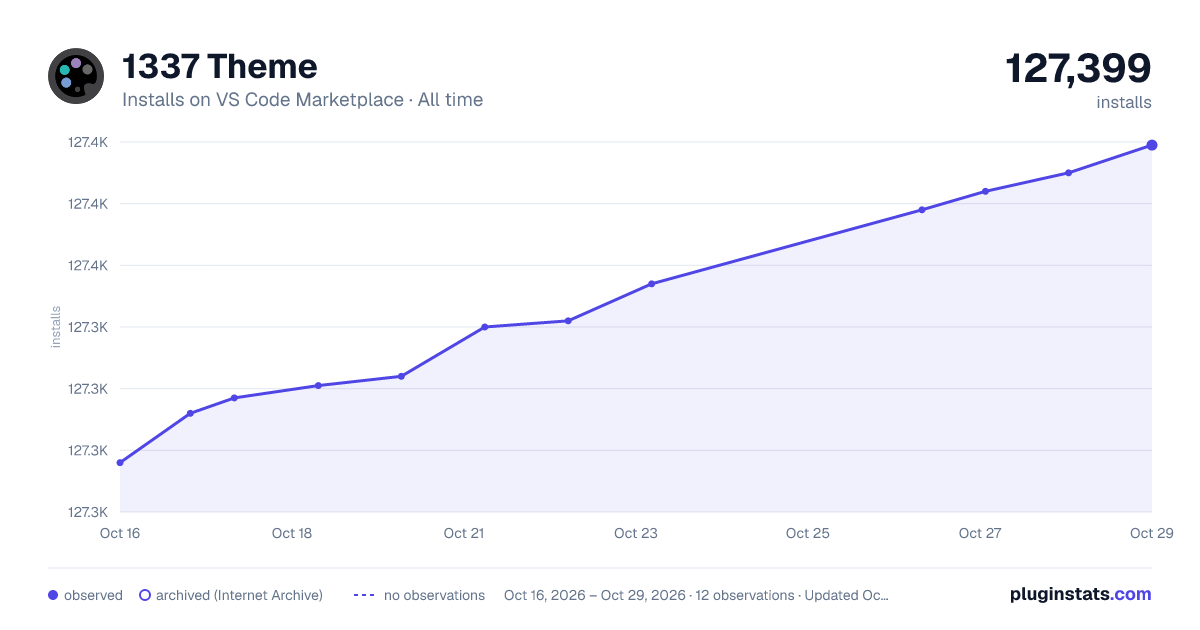Click the hollow 'archived (Internet Archive)' legend marker

(x=145, y=595)
